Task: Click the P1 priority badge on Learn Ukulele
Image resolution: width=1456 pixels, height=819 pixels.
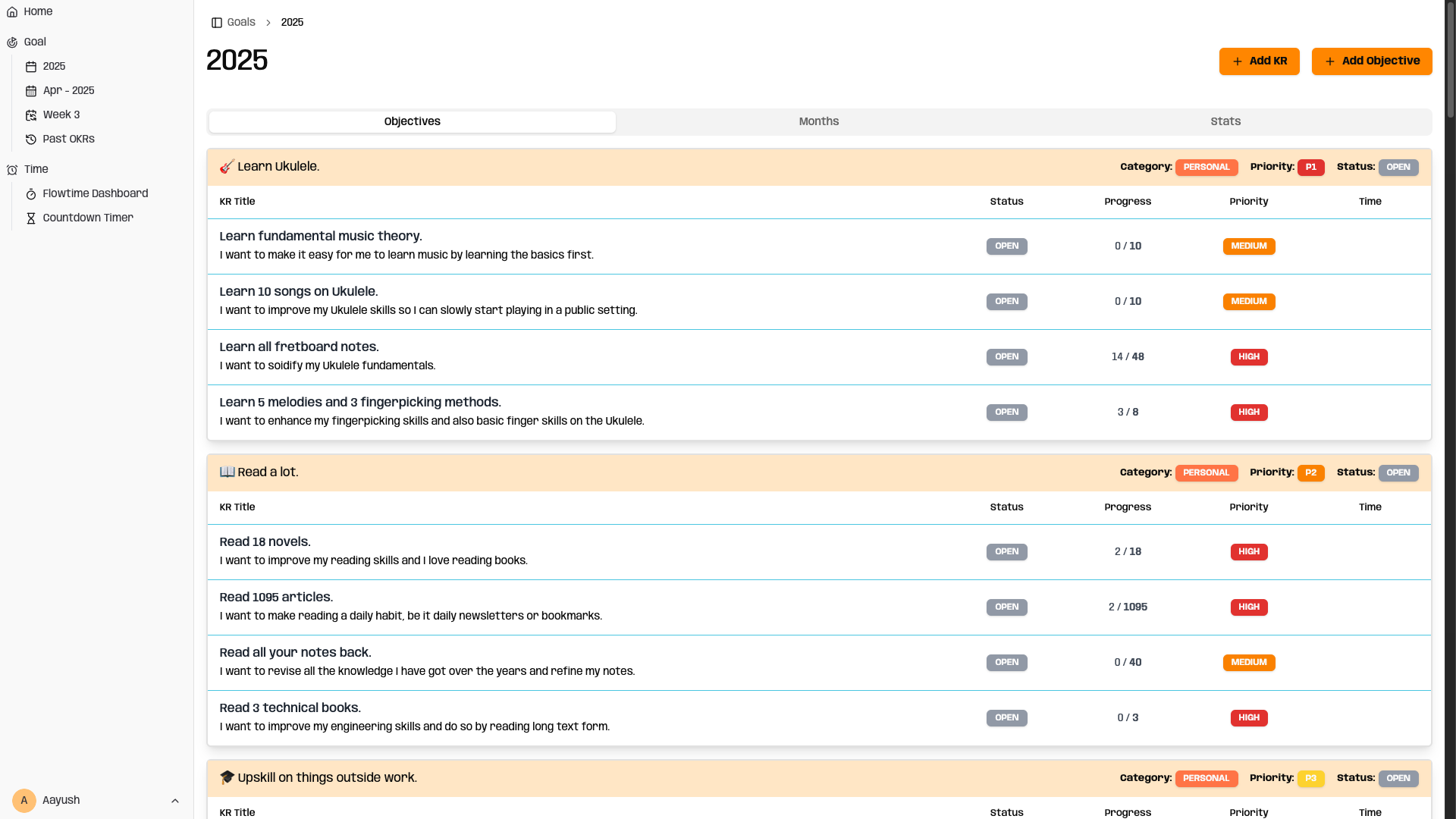Action: (x=1310, y=168)
